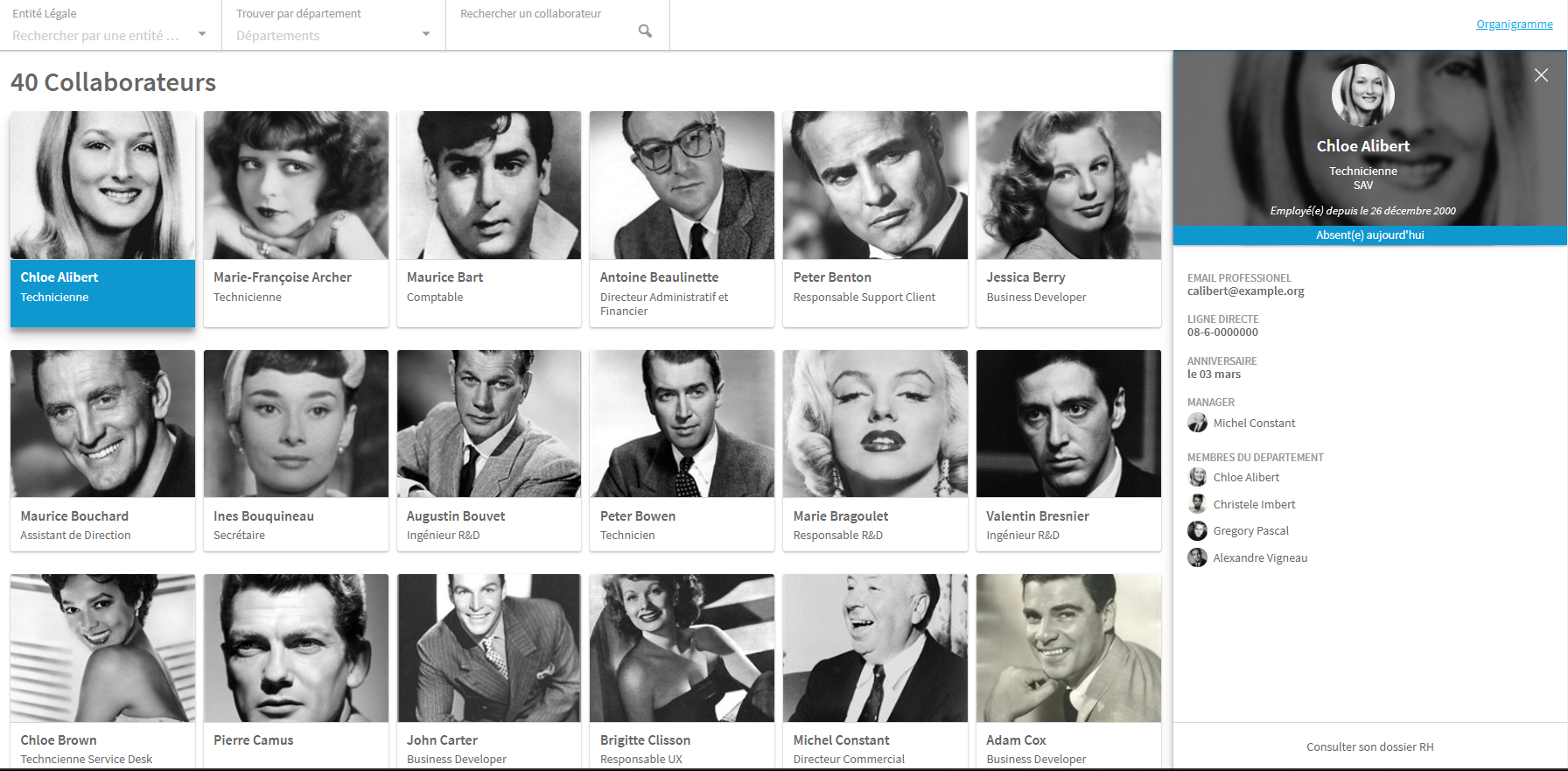
Task: Open the Organigramme link
Action: (x=1515, y=24)
